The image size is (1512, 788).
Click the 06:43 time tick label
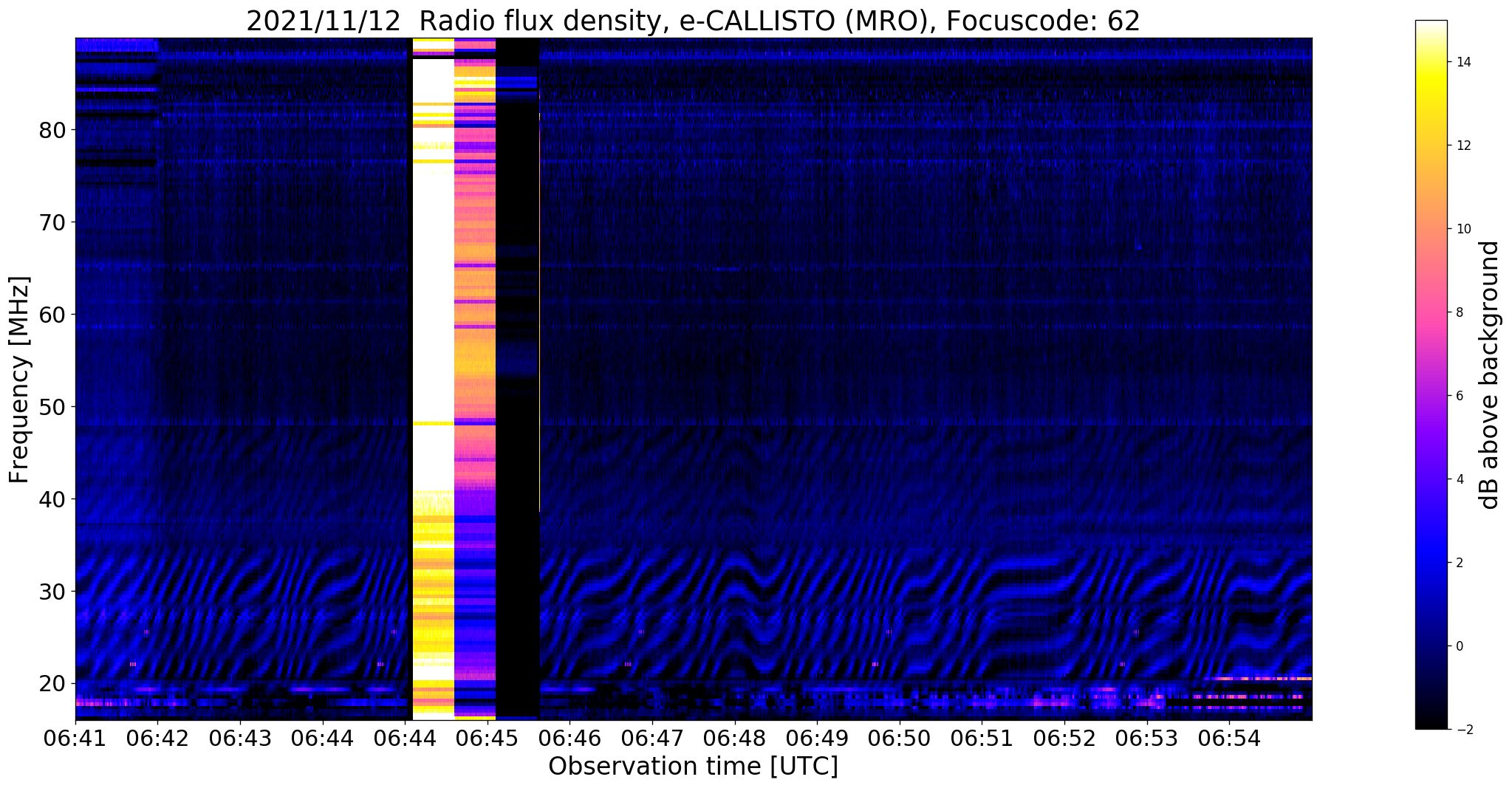[240, 738]
